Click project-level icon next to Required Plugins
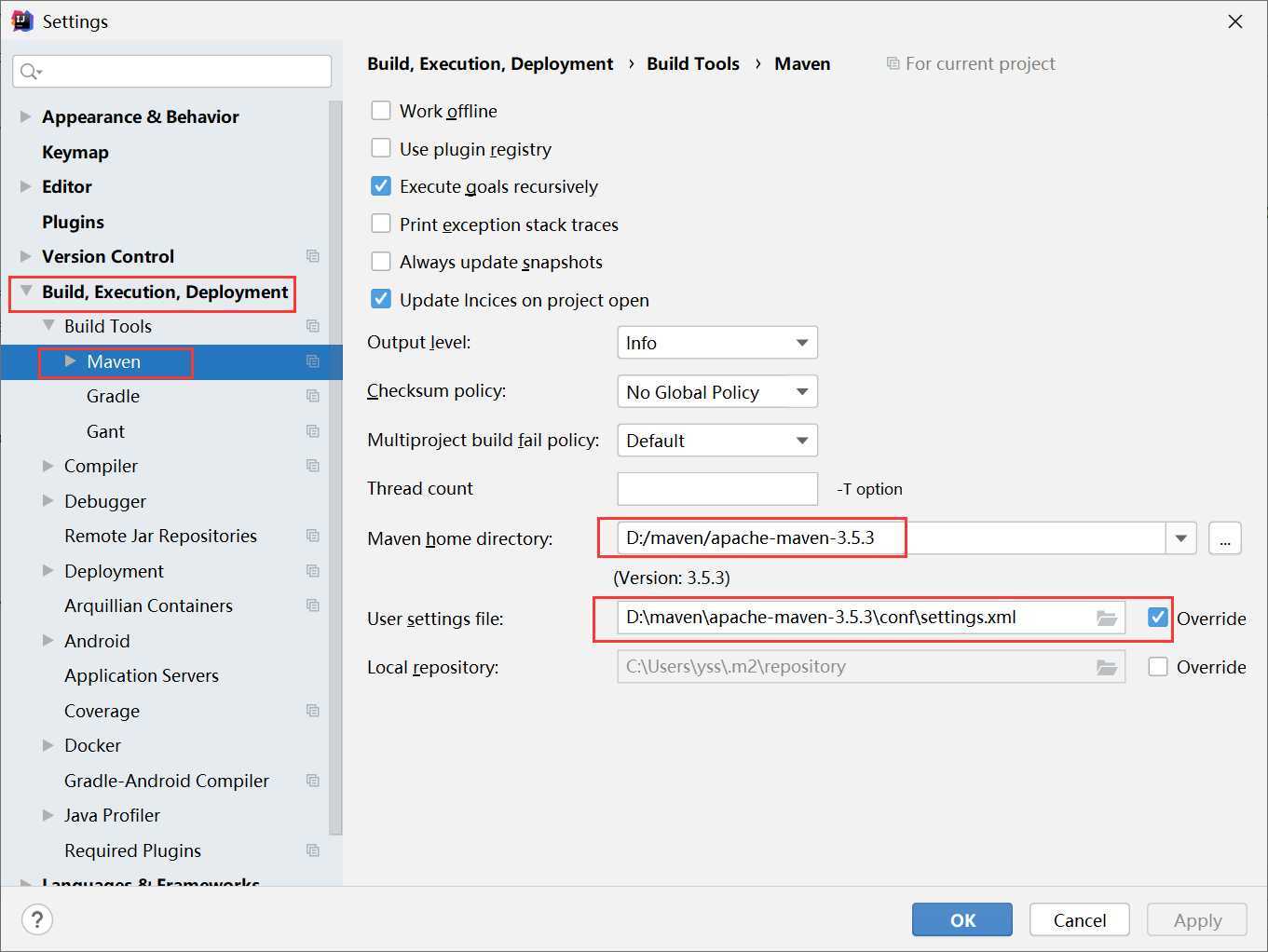 (x=313, y=850)
